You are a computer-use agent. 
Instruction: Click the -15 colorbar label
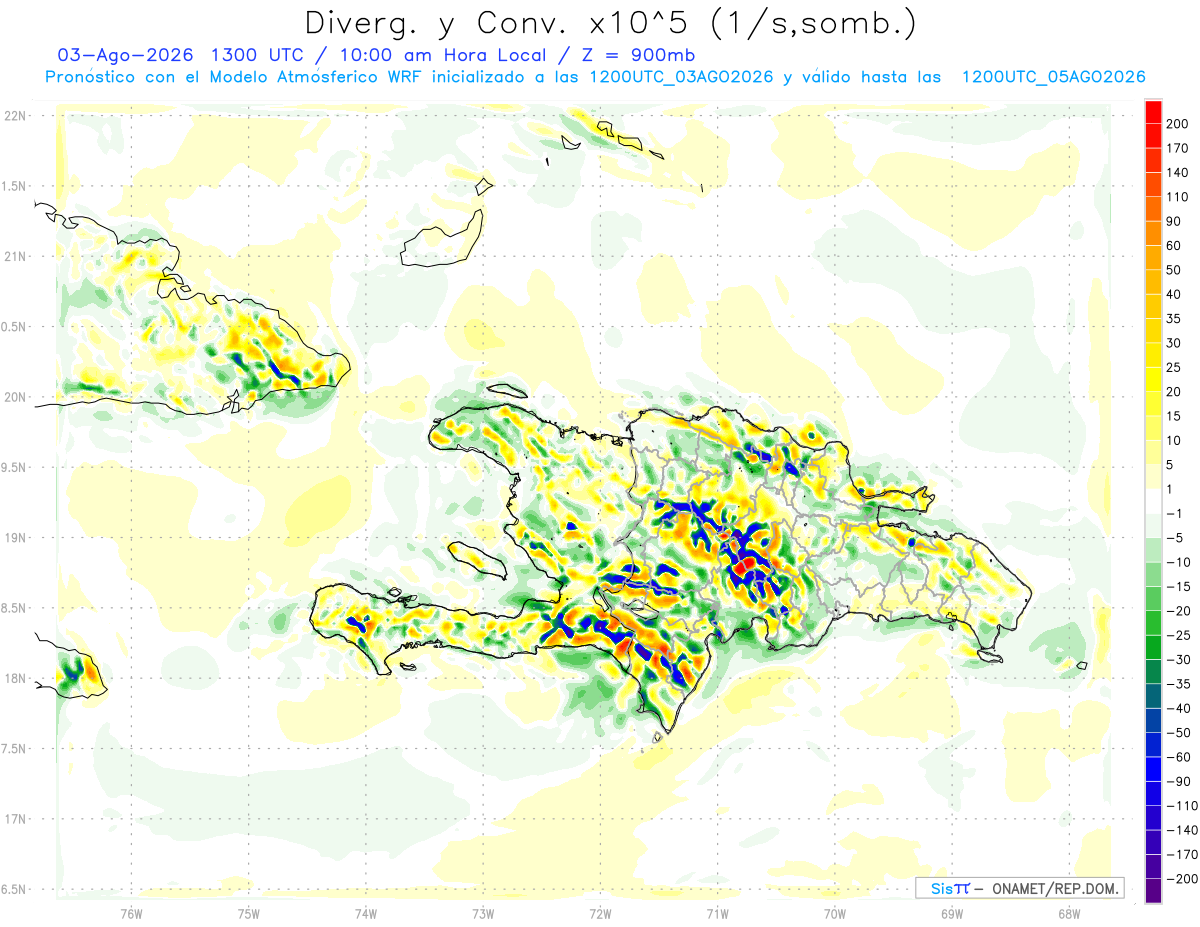click(x=1177, y=587)
